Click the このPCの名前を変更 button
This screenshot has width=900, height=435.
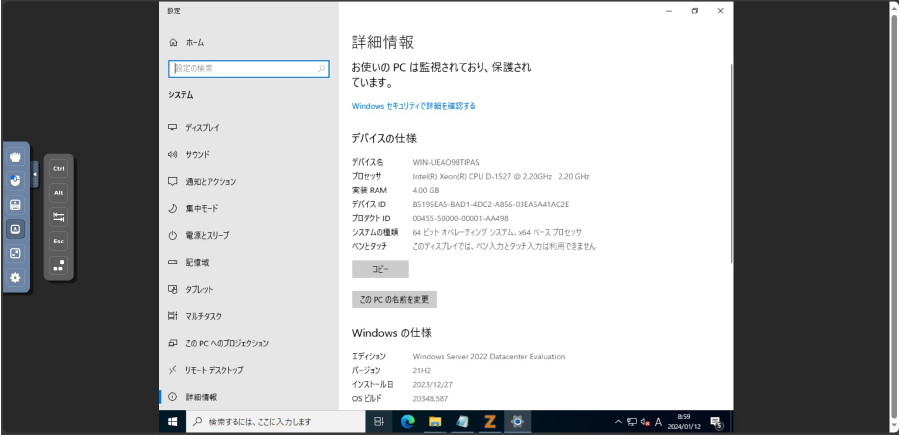(394, 300)
